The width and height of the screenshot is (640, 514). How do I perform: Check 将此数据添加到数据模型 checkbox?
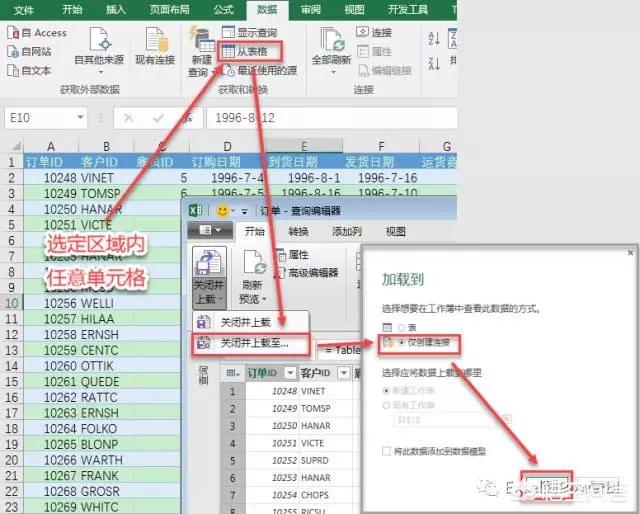[386, 451]
